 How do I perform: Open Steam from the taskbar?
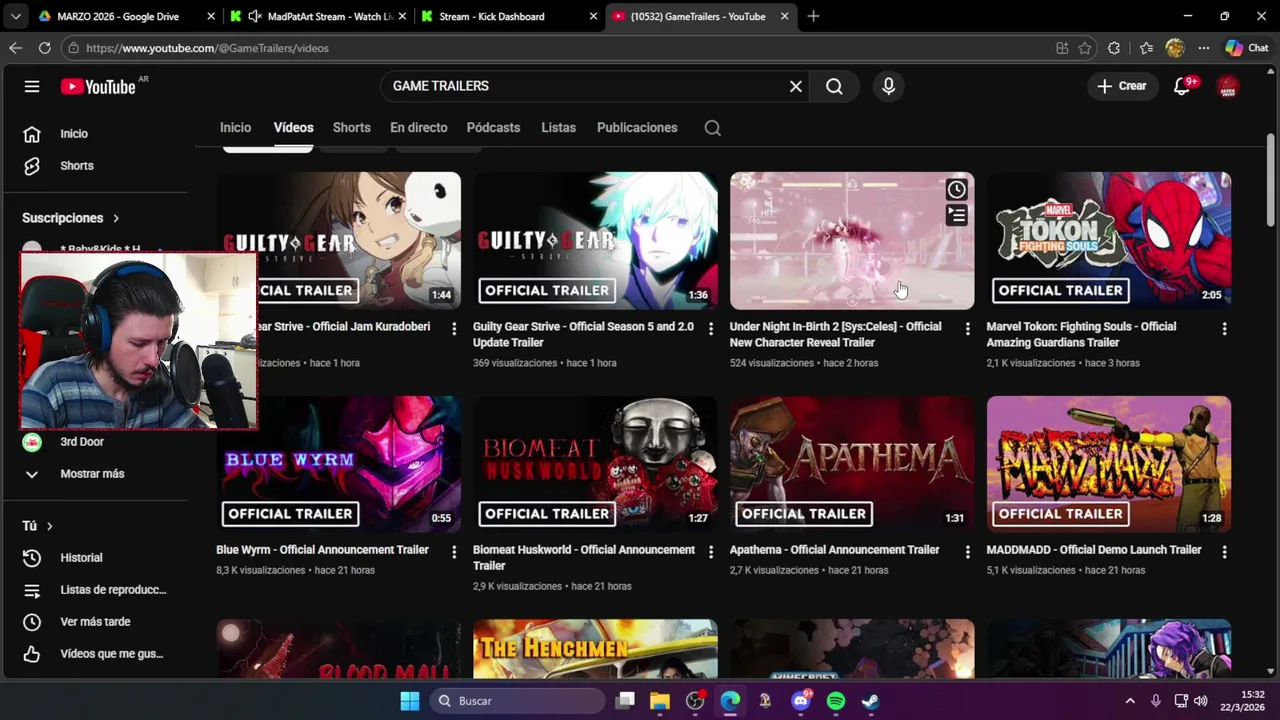coord(871,701)
